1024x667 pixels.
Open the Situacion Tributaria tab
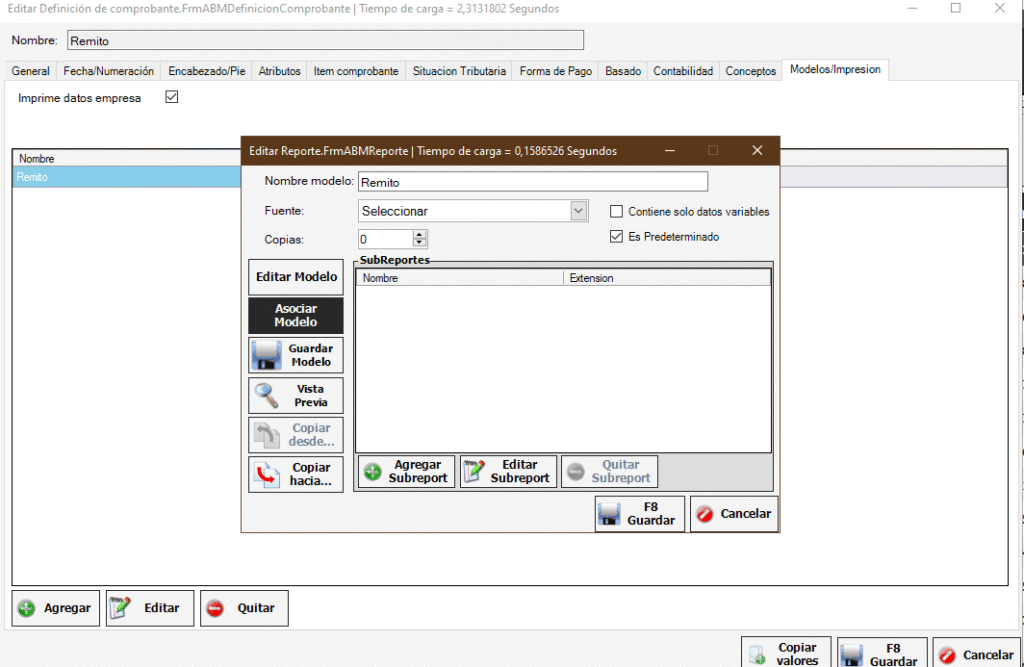(x=460, y=71)
